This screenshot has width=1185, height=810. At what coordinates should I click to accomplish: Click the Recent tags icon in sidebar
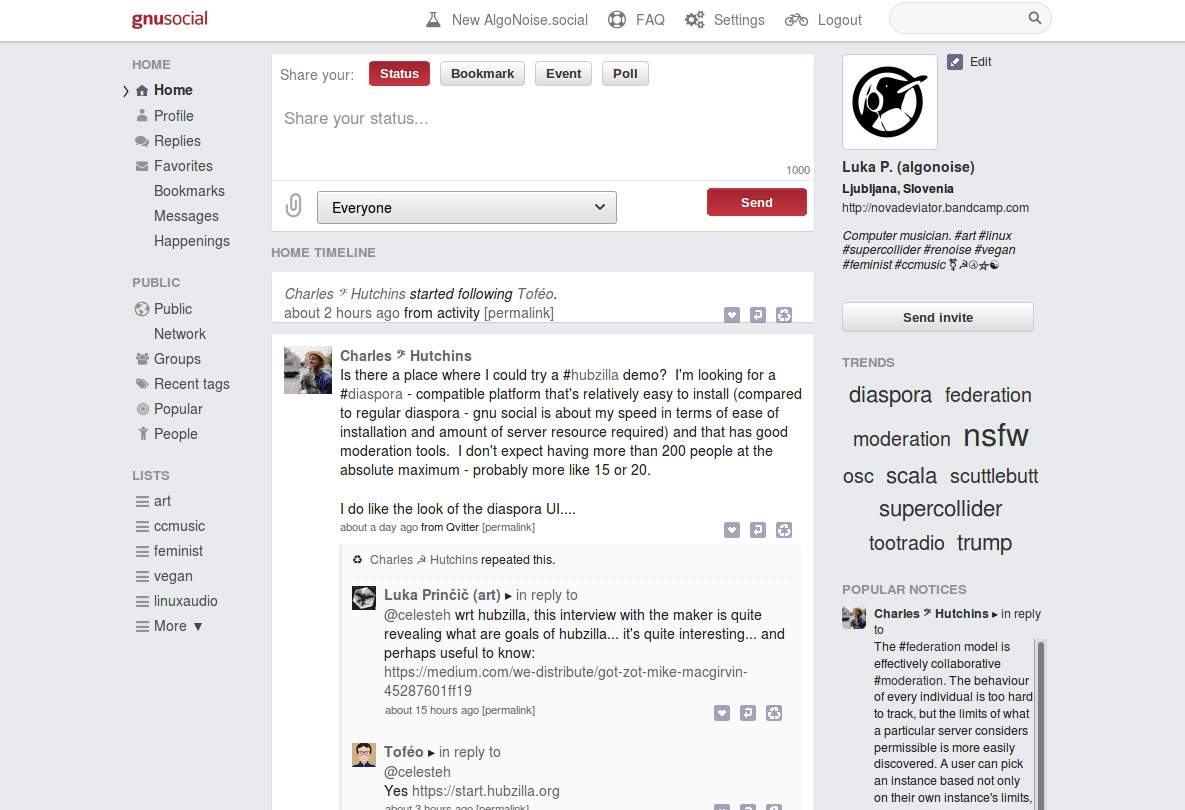pos(142,384)
